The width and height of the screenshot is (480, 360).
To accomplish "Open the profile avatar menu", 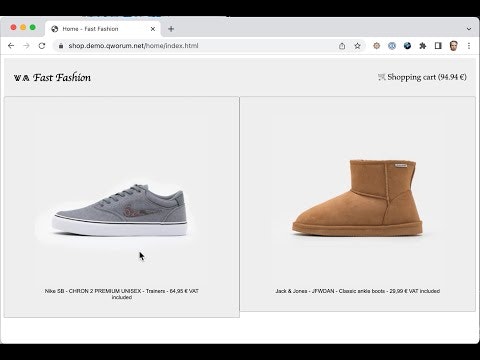I will (x=453, y=46).
